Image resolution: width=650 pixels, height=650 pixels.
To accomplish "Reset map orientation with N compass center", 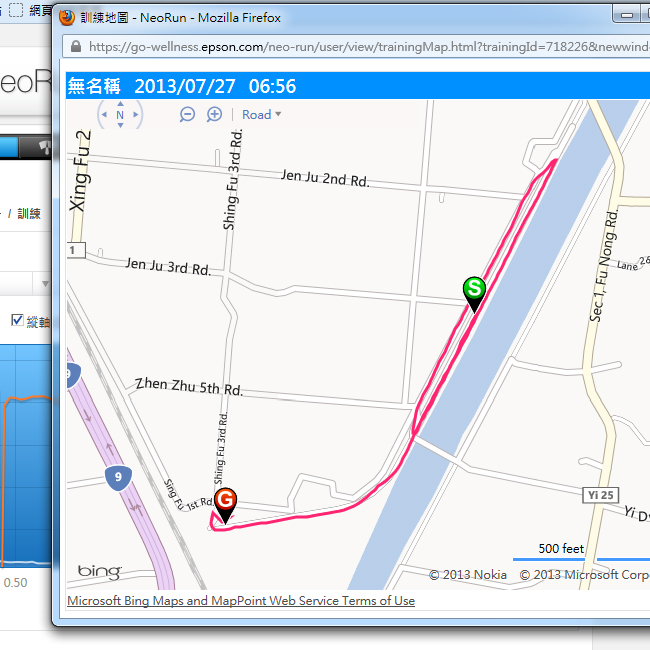I will (x=120, y=115).
